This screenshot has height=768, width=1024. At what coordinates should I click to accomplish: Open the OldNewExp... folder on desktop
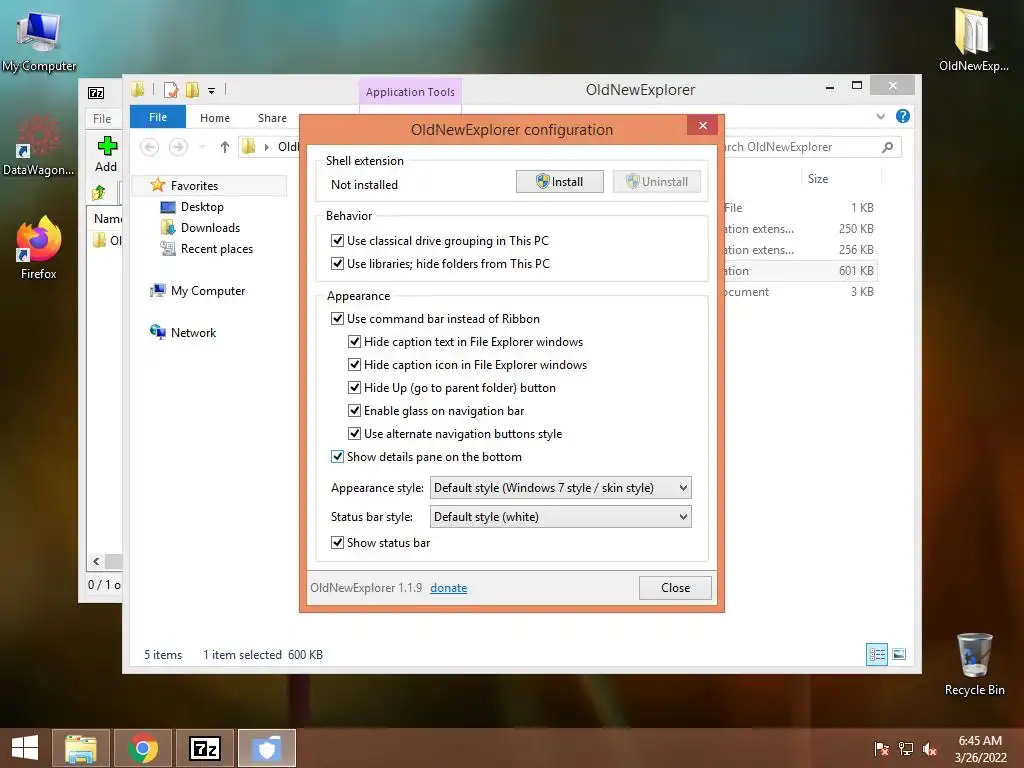[x=973, y=39]
